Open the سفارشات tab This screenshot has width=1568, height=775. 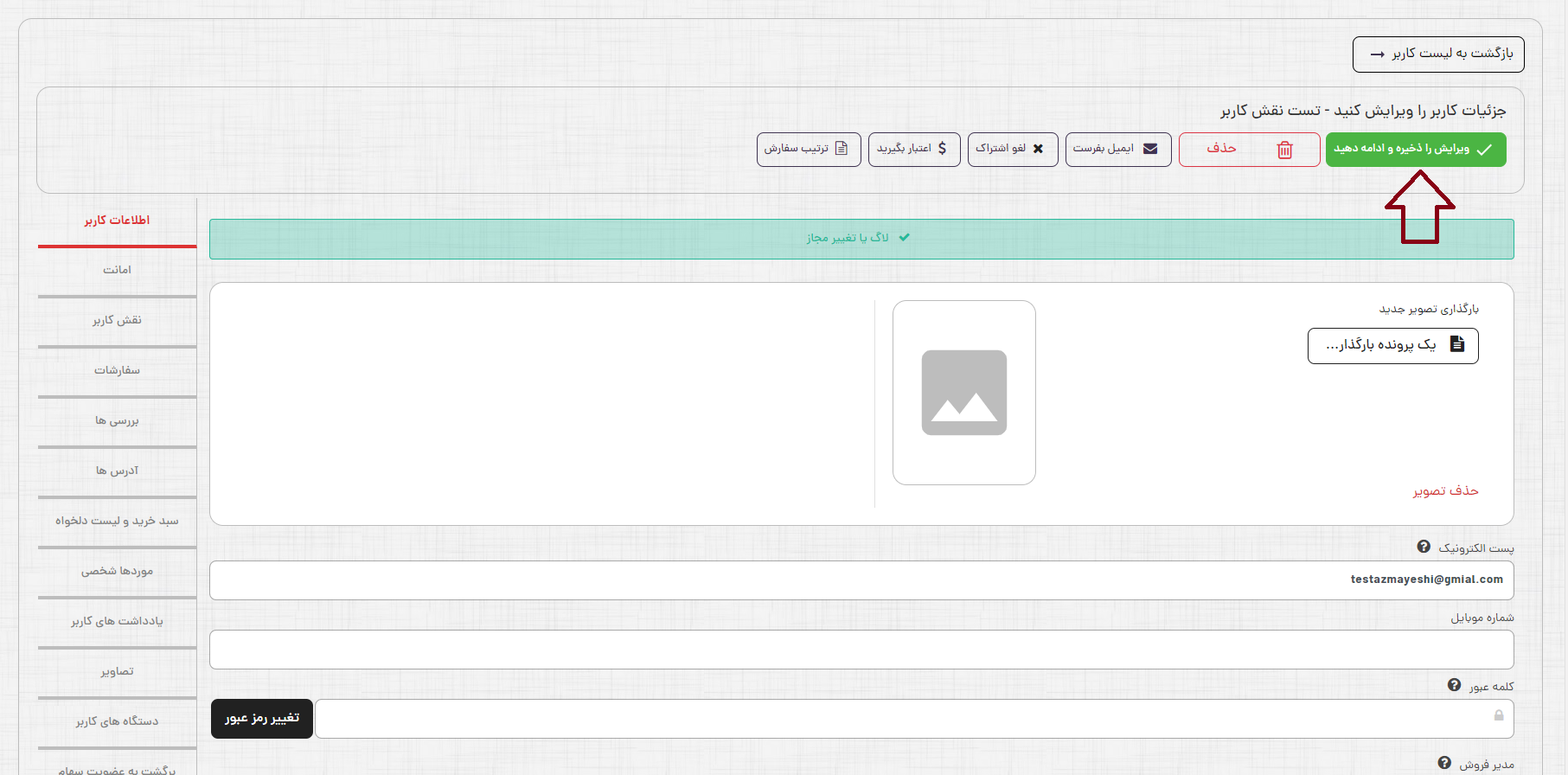117,370
